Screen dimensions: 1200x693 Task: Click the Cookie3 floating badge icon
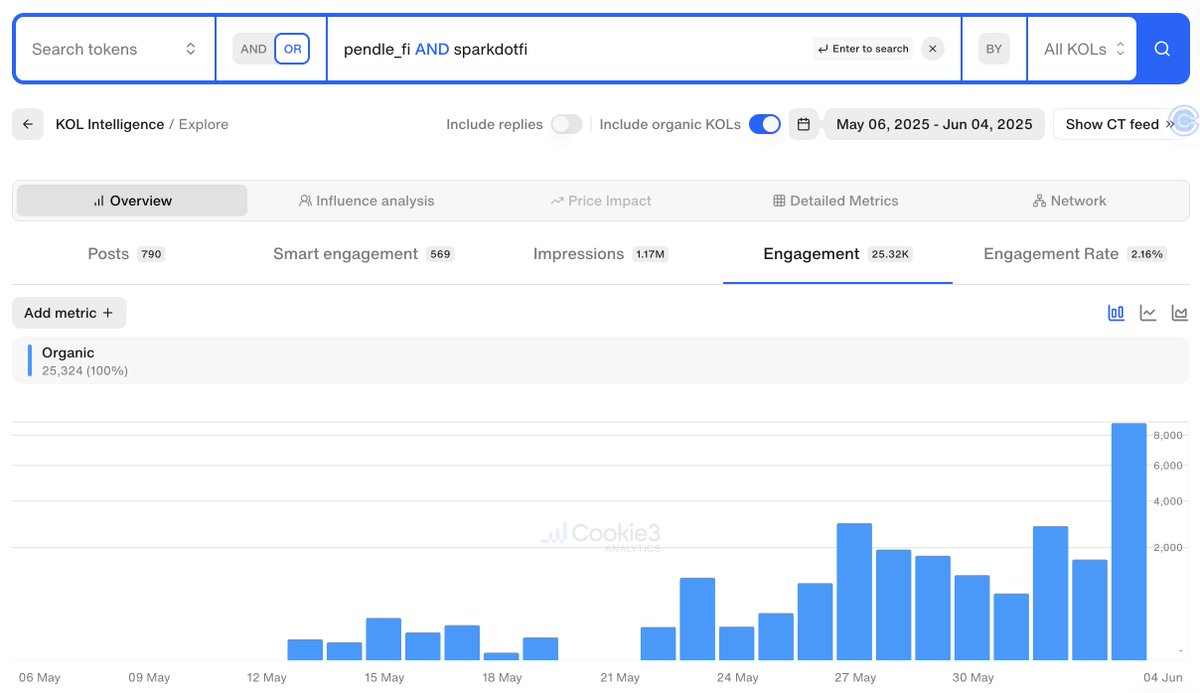(x=1184, y=121)
